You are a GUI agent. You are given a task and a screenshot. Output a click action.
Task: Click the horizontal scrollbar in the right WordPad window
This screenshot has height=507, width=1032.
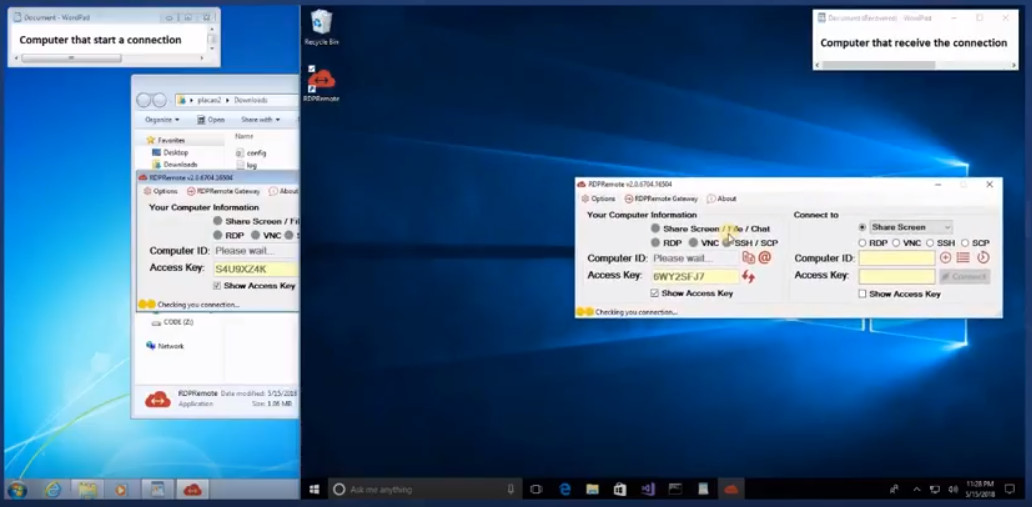tap(879, 65)
